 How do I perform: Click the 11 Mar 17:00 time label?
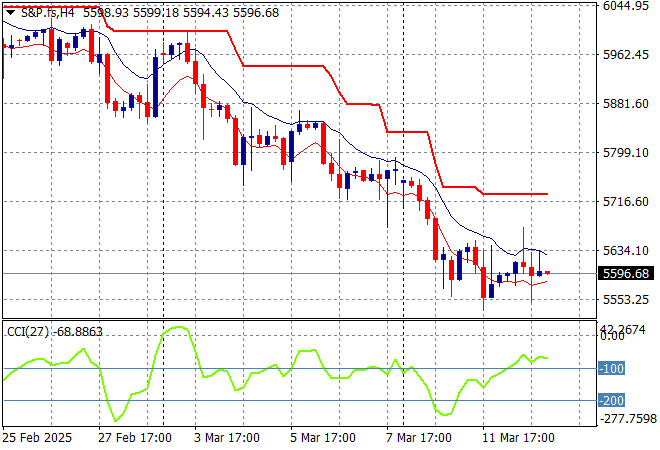tap(518, 438)
